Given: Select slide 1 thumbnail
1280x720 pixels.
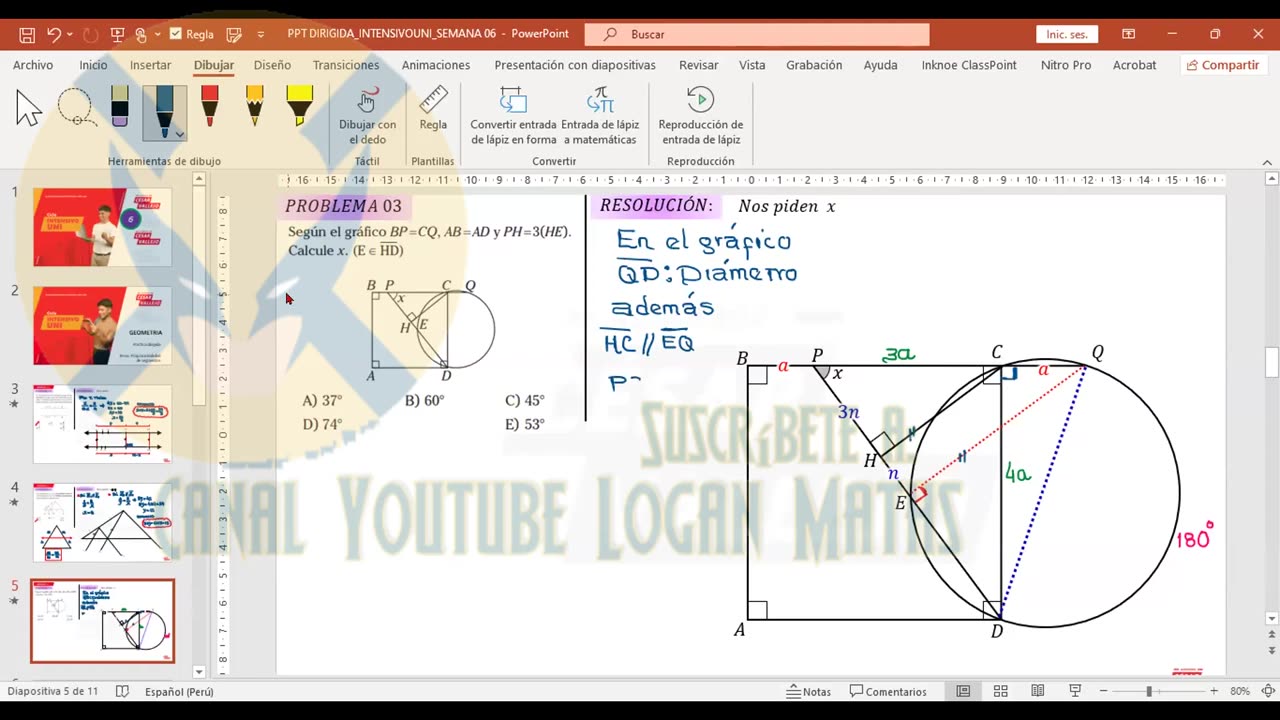Looking at the screenshot, I should (x=102, y=227).
